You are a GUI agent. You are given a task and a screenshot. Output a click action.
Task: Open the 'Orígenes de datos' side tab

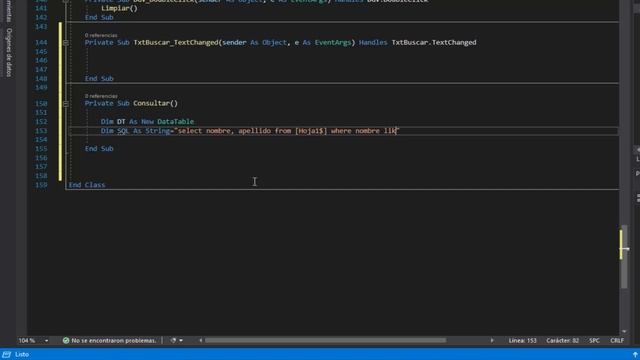pos(9,52)
